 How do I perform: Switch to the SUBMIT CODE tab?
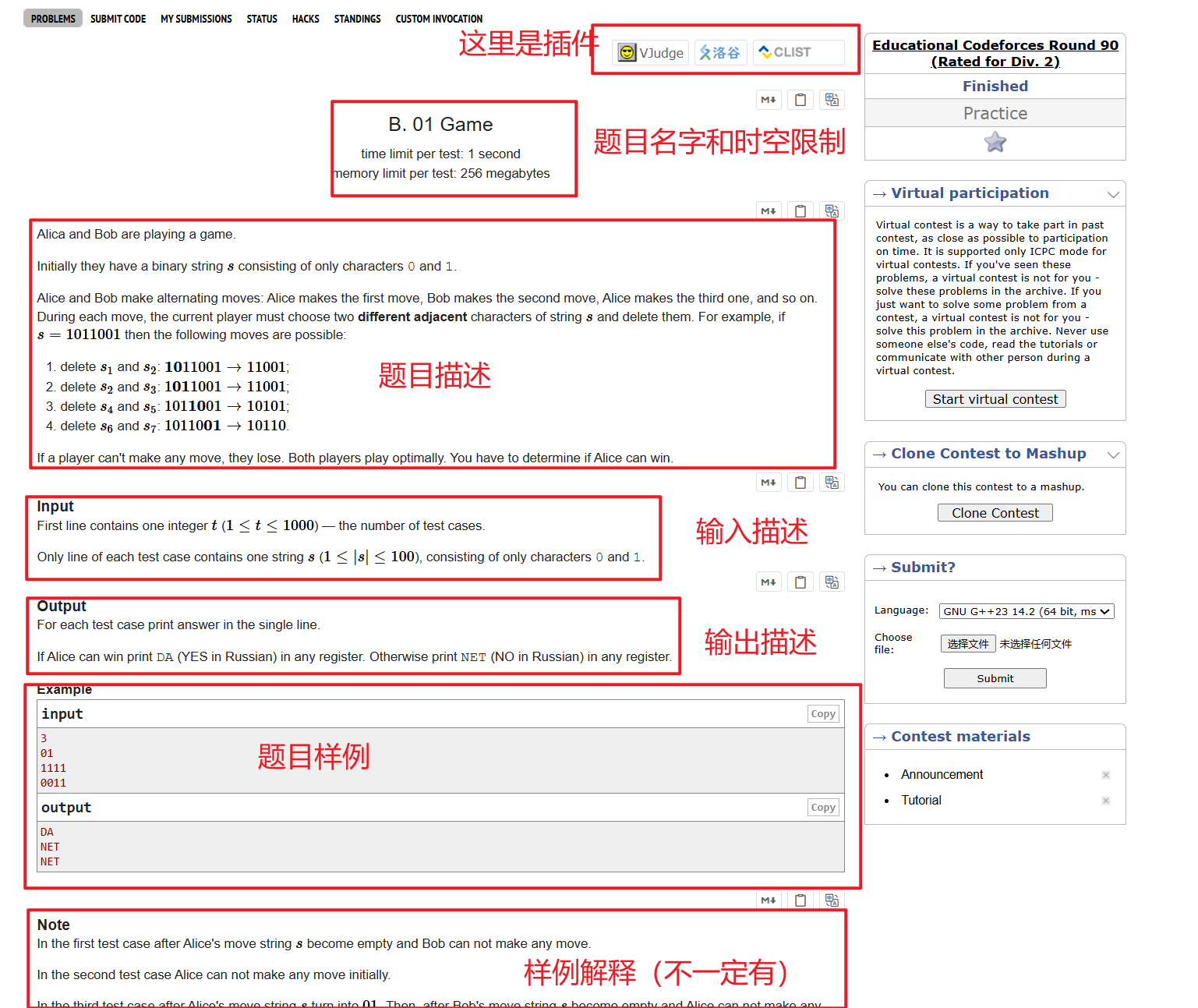coord(118,18)
